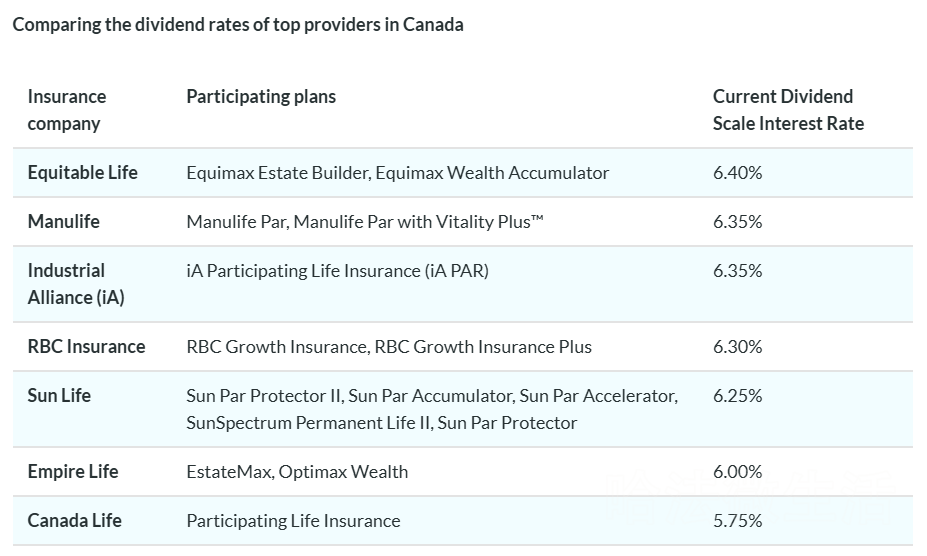This screenshot has width=927, height=556.
Task: Click the 6.30% rate value
Action: [738, 347]
